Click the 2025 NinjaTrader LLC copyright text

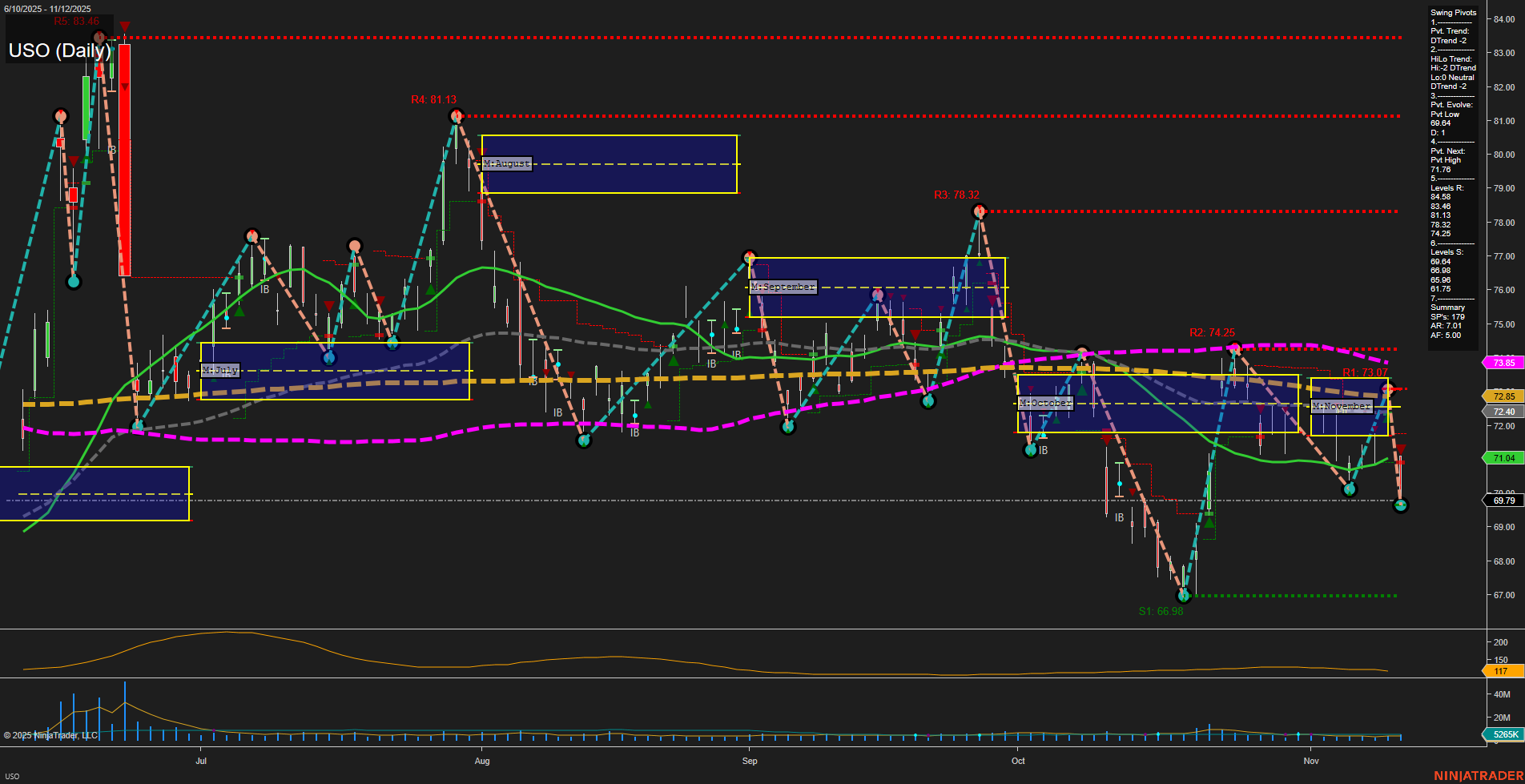point(51,734)
